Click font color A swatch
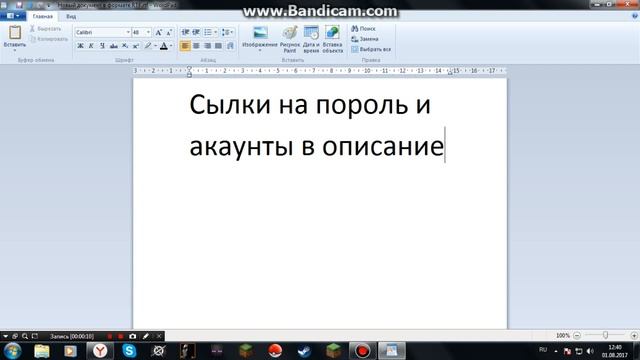Screen dimensions: 640x360 [x=164, y=46]
